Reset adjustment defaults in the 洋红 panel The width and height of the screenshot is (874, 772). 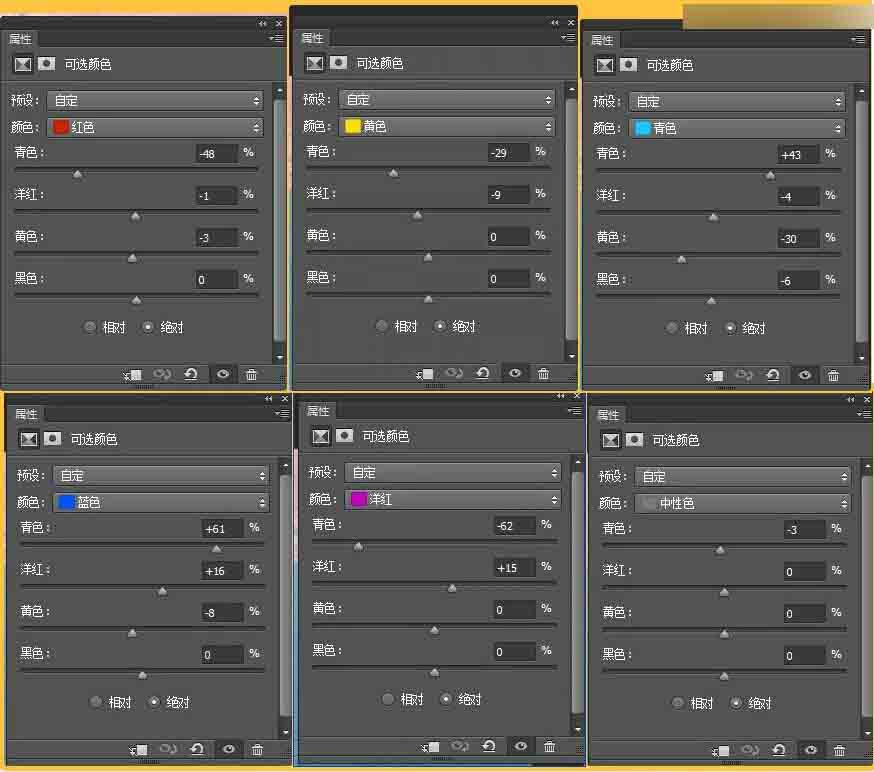[x=489, y=746]
